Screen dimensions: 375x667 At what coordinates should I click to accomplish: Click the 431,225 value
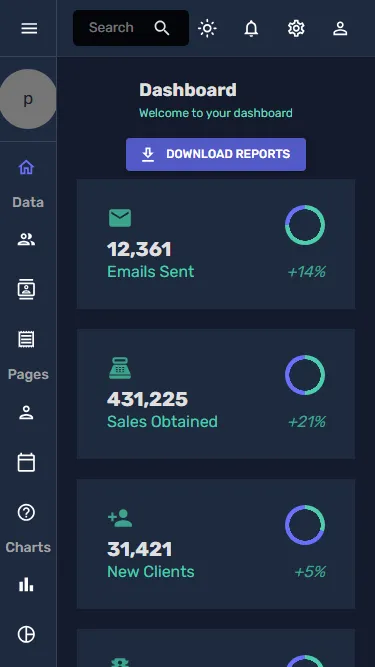pyautogui.click(x=147, y=399)
